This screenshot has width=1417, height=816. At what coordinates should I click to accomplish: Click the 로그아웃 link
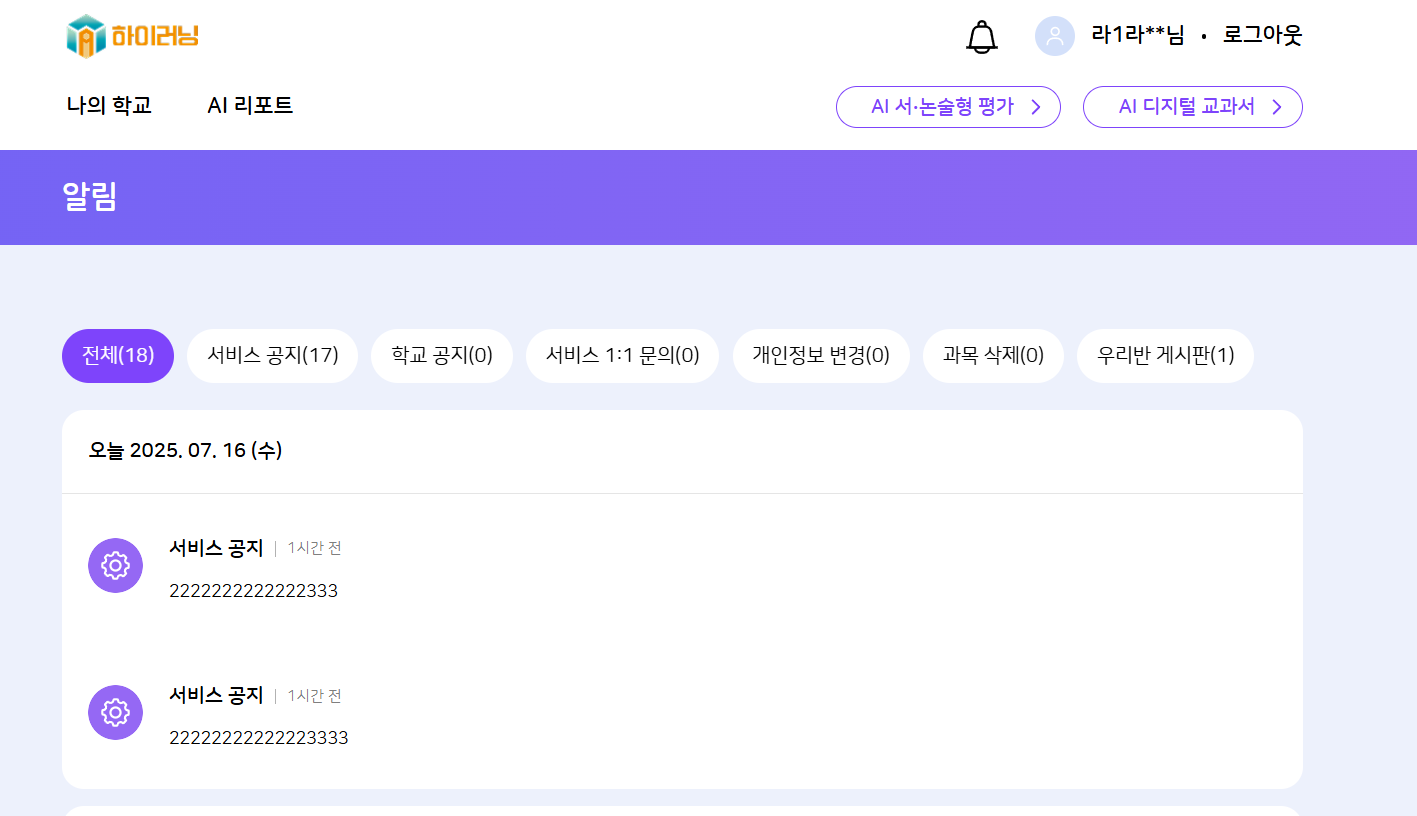click(1262, 36)
